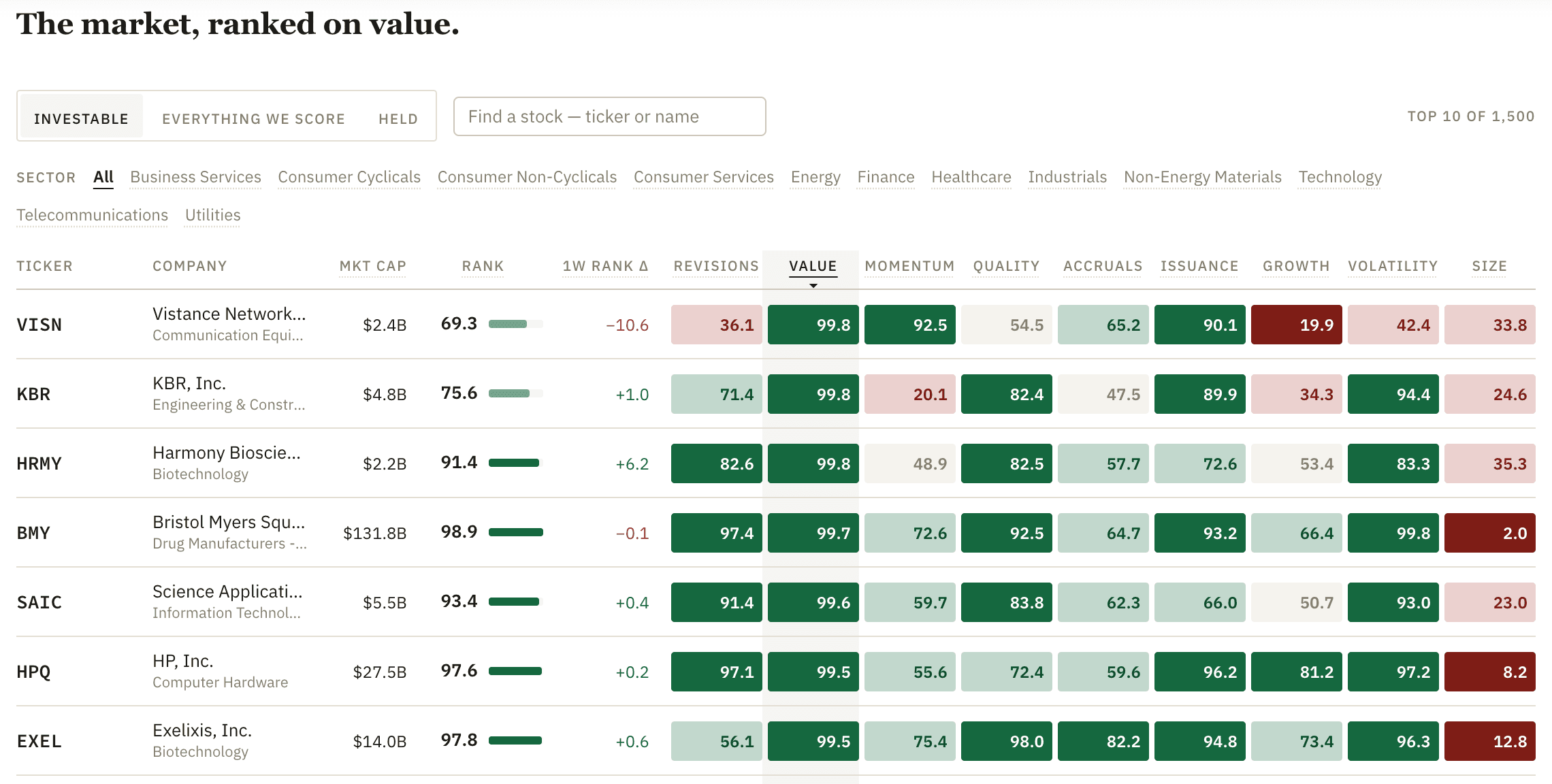Click KBR rank bar showing 75.6
Screen dimensions: 1552x784
pyautogui.click(x=515, y=393)
